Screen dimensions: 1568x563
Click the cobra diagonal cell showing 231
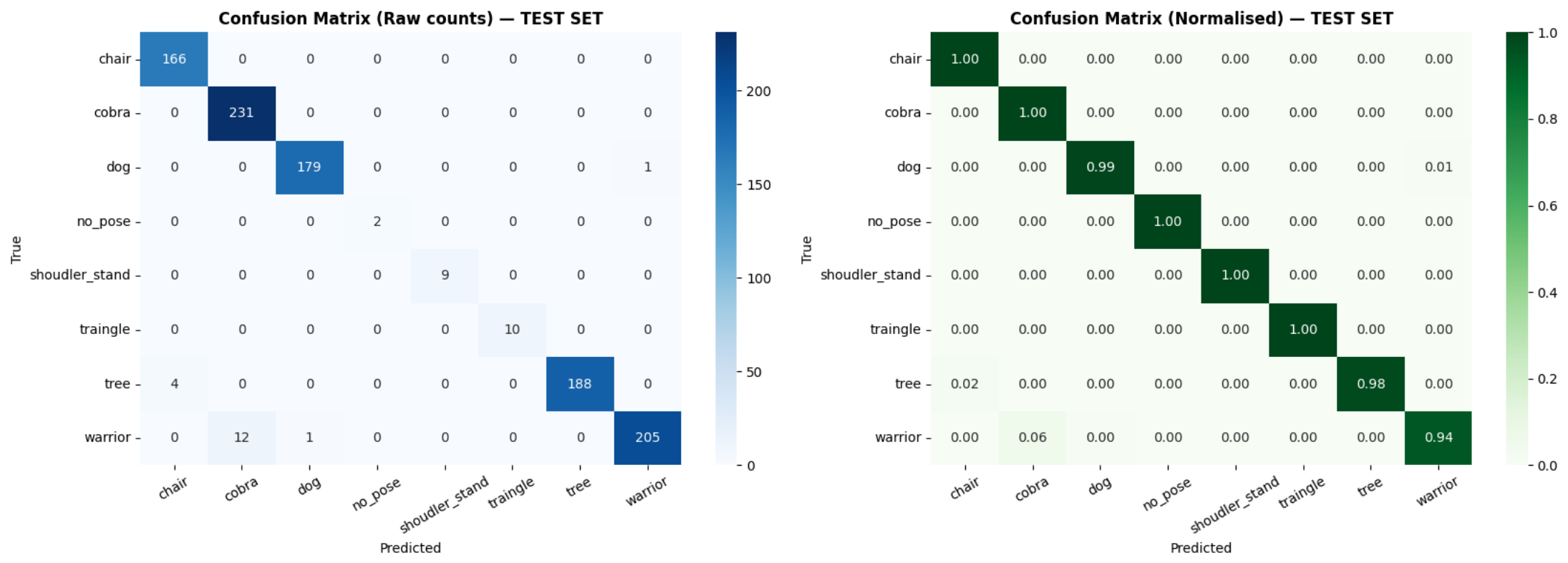point(242,114)
